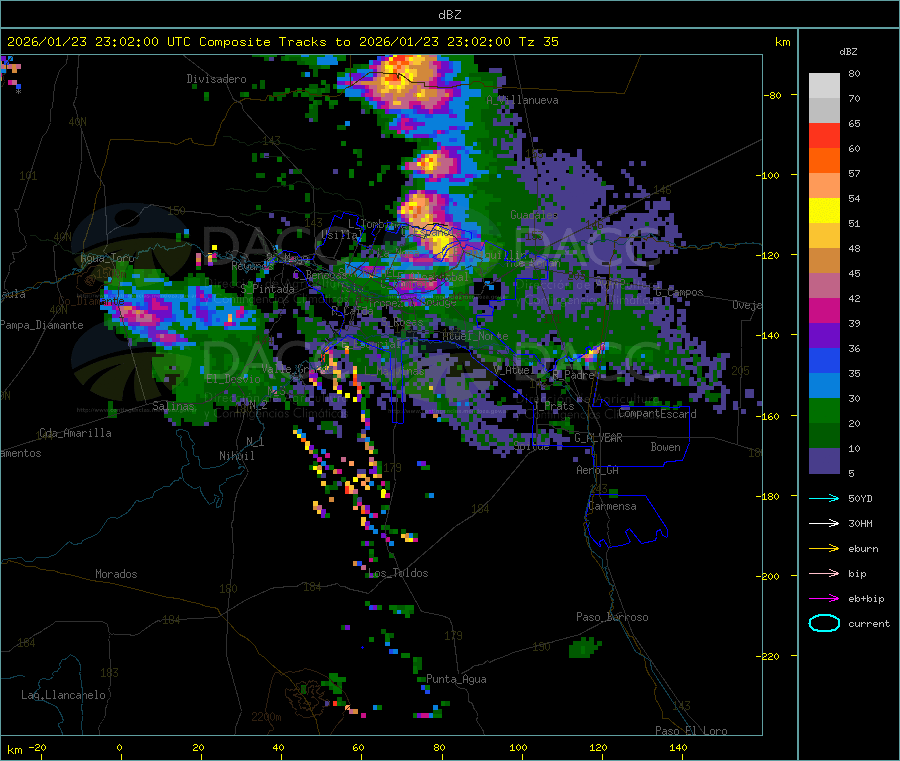This screenshot has height=761, width=900.
Task: Click the 'Salinas' map label
Action: click(x=173, y=406)
